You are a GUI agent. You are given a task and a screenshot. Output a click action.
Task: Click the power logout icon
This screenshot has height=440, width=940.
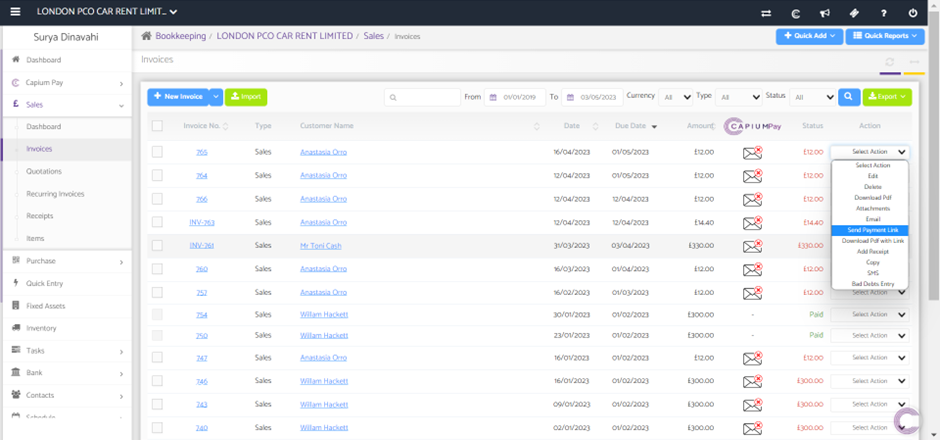coord(913,13)
